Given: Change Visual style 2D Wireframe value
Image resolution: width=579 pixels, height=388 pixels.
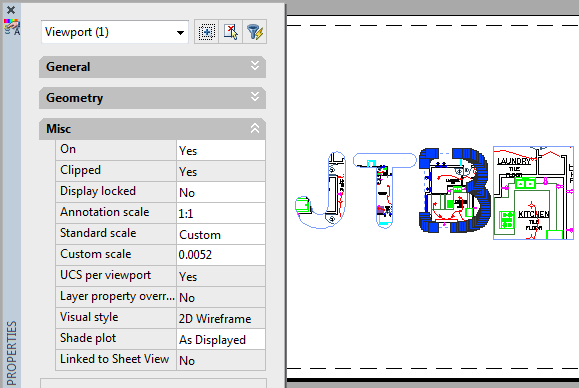Looking at the screenshot, I should pos(221,318).
